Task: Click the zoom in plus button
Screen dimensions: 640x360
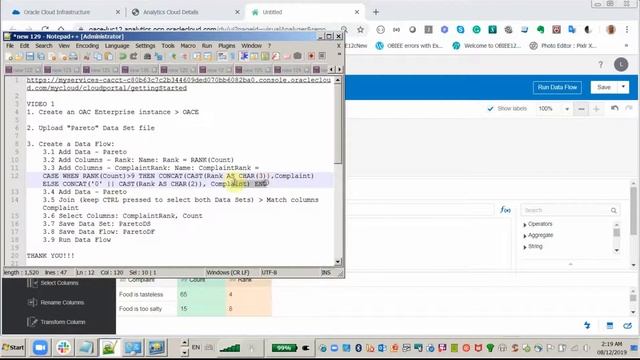Action: pyautogui.click(x=596, y=109)
